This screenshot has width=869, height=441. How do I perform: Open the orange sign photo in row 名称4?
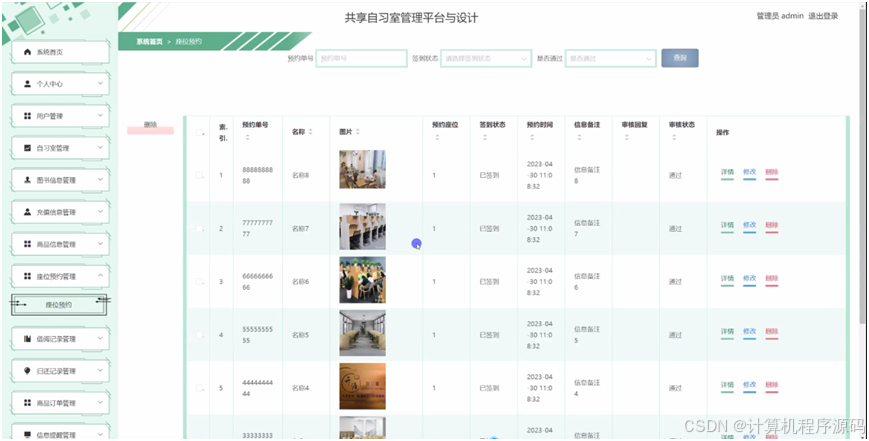pos(362,386)
